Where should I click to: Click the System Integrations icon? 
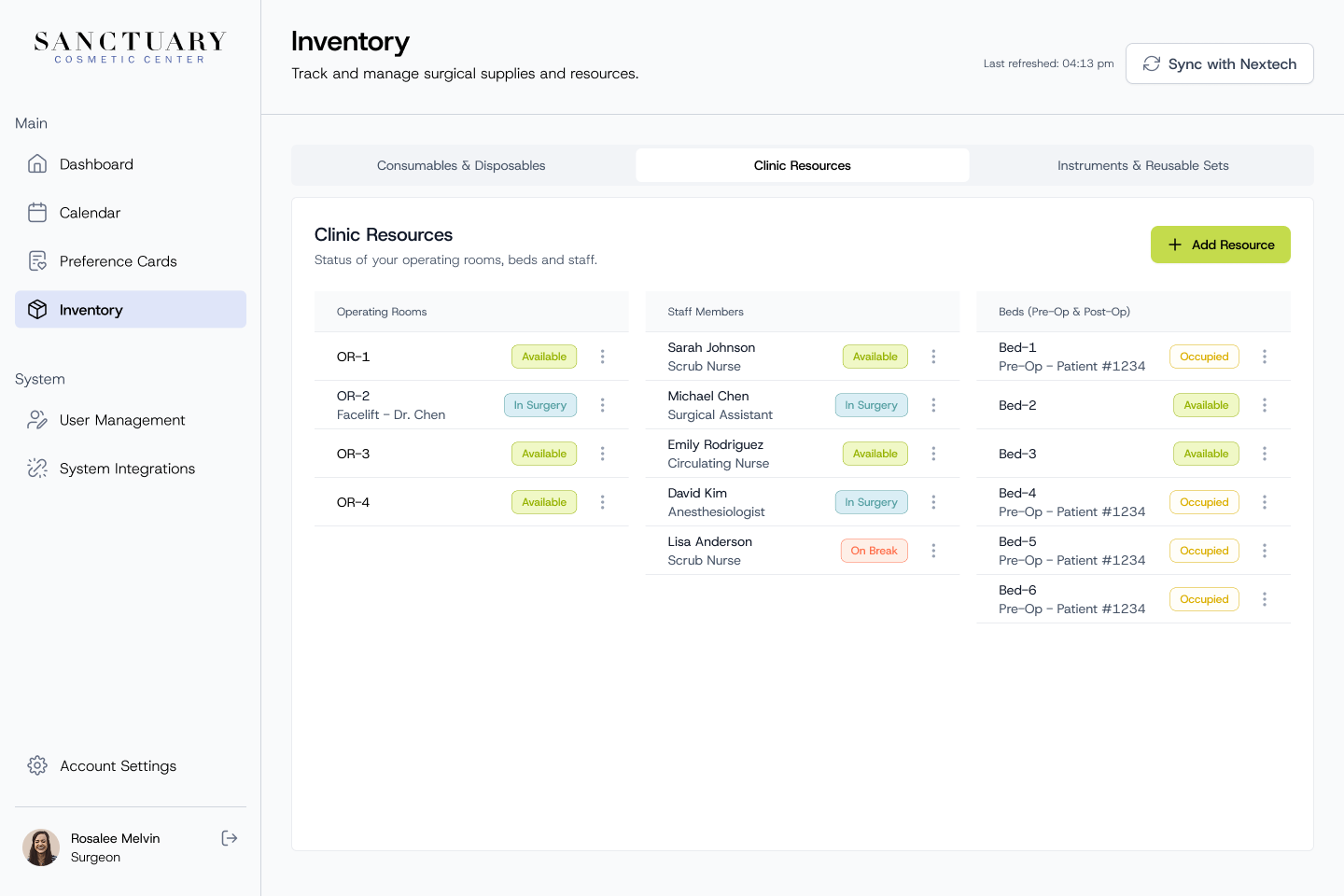37,469
